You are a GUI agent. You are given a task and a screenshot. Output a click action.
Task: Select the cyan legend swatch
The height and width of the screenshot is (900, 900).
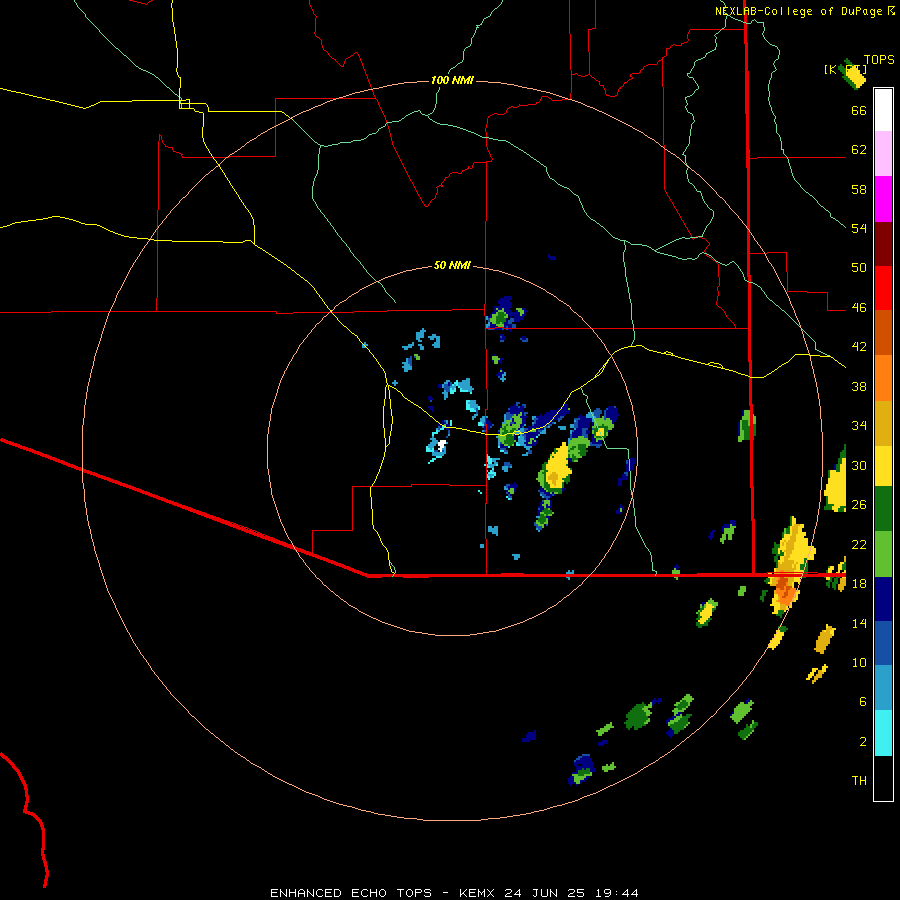883,734
